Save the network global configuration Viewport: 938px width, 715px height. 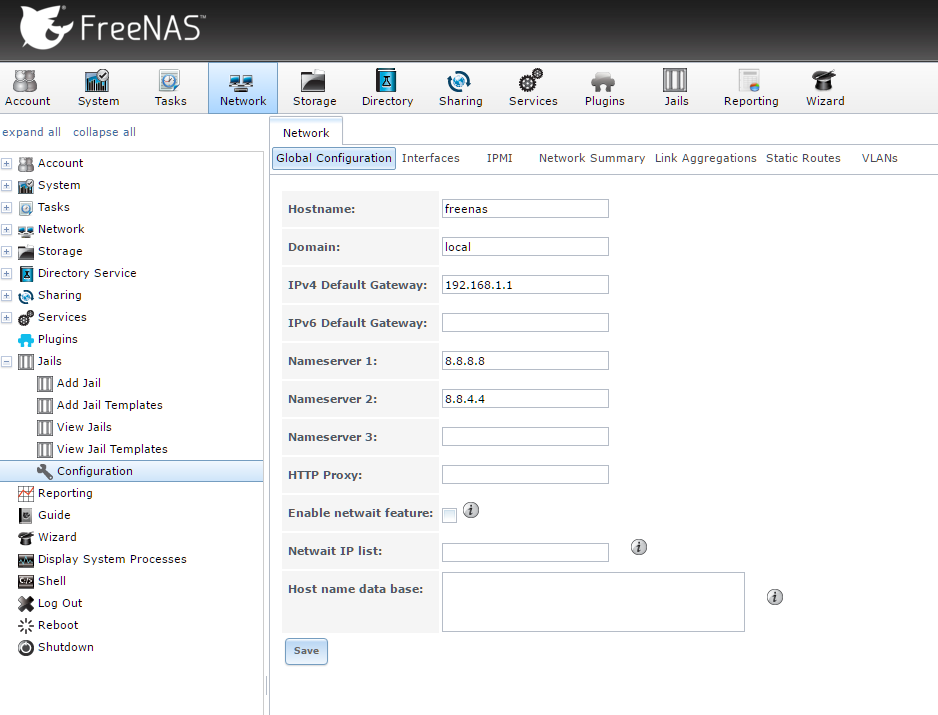306,651
